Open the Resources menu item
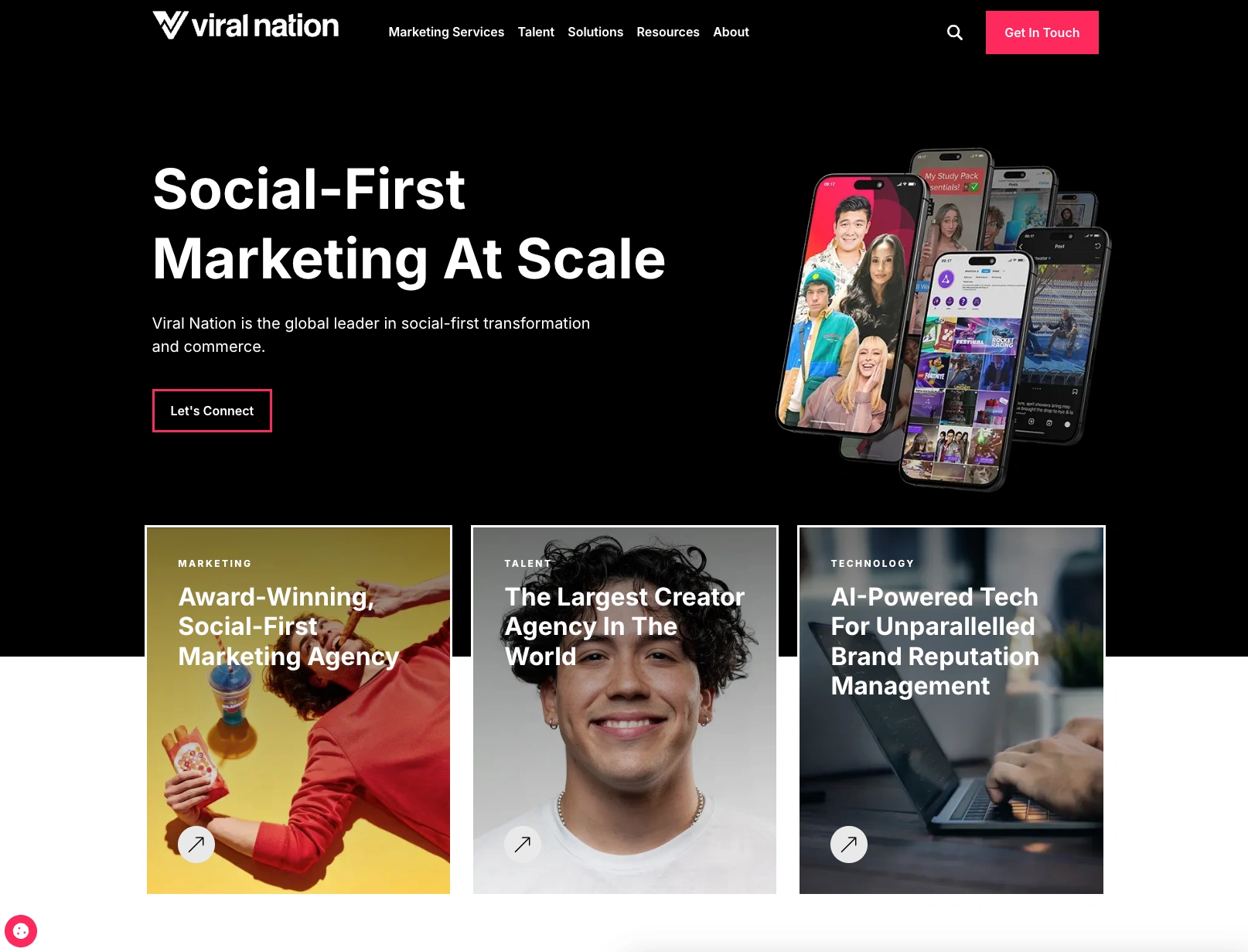The image size is (1248, 952). tap(668, 32)
